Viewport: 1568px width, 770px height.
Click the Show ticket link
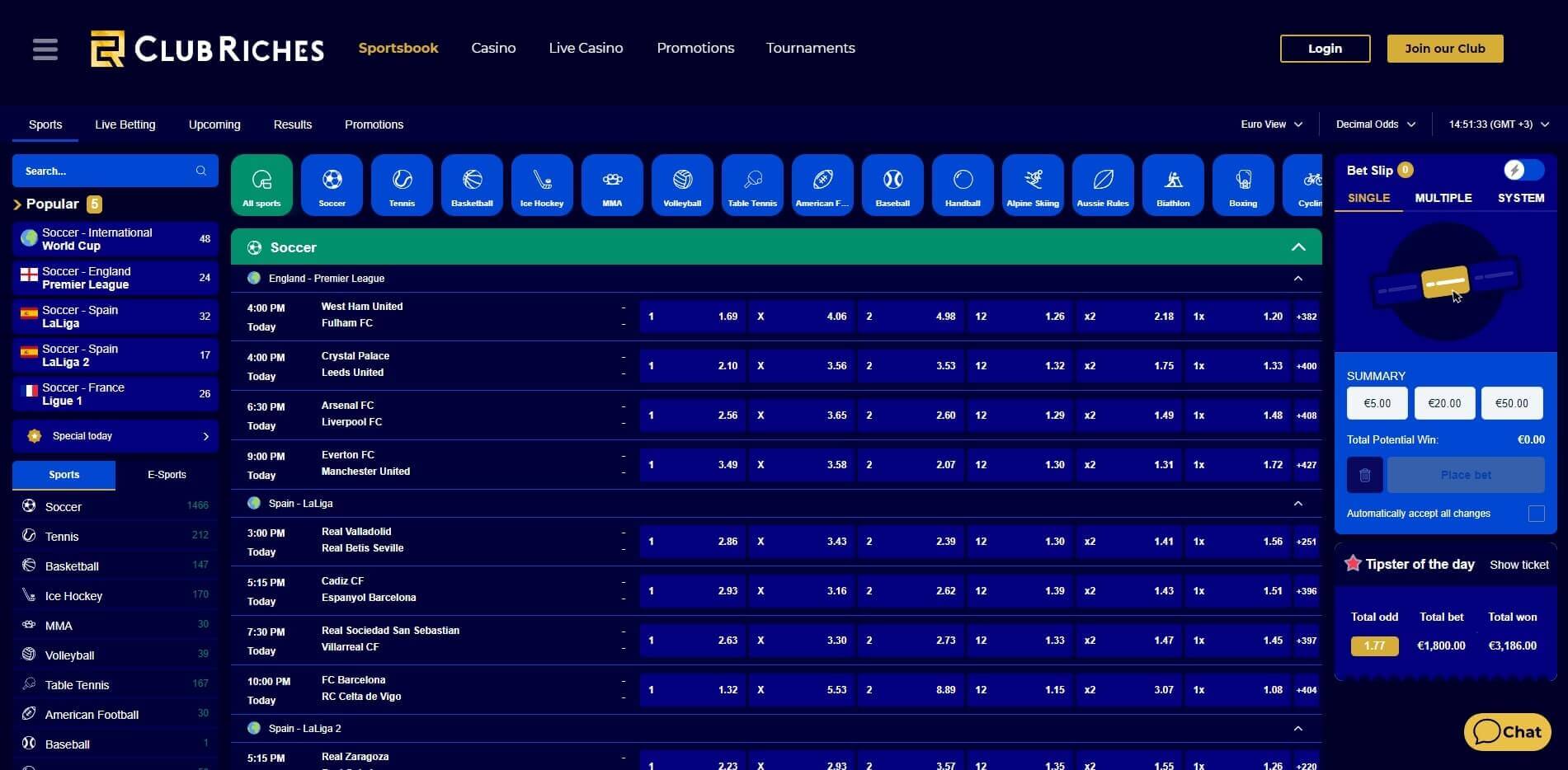pos(1519,565)
